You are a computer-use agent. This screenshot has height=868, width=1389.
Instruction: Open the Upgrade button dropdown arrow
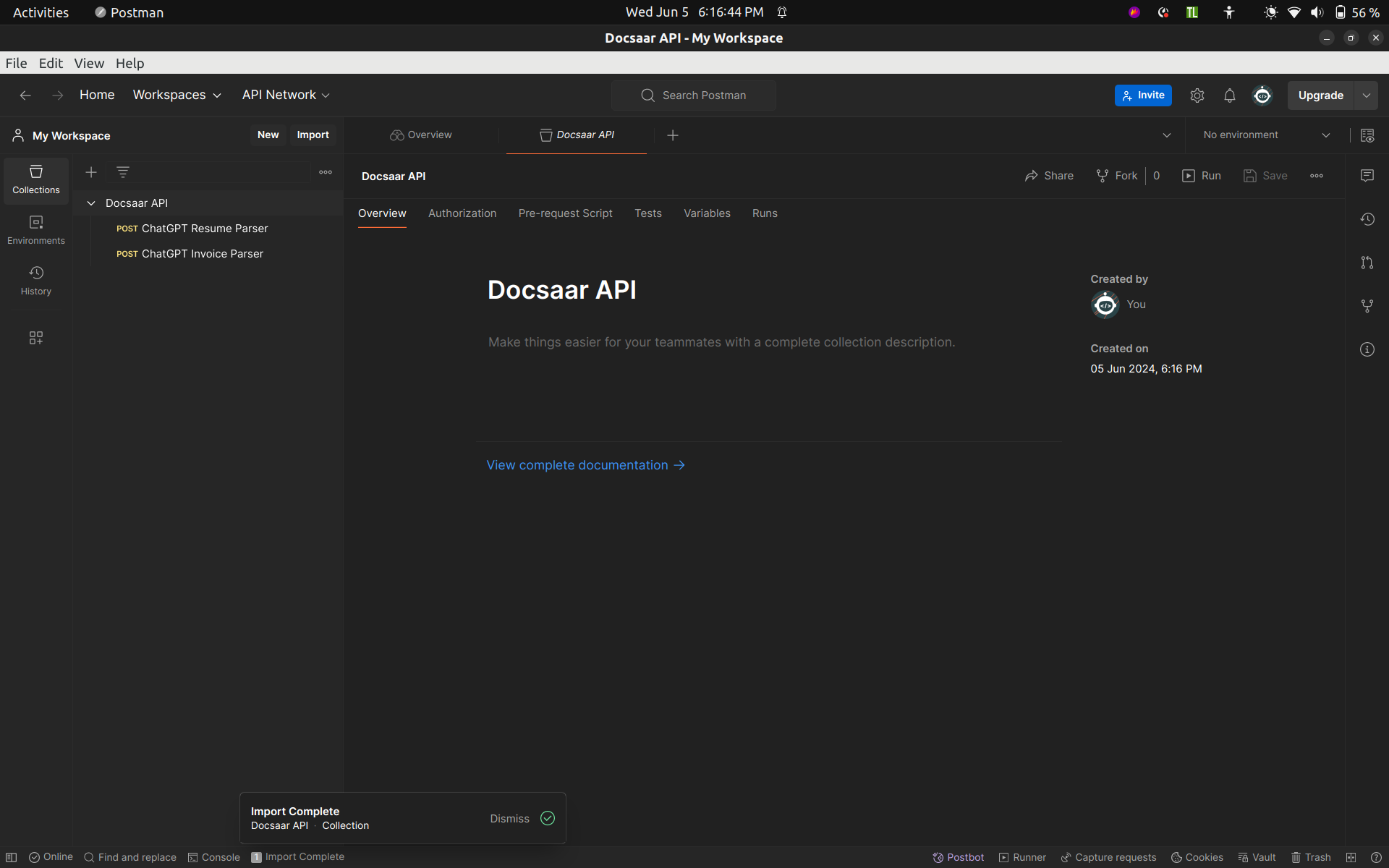pos(1367,95)
